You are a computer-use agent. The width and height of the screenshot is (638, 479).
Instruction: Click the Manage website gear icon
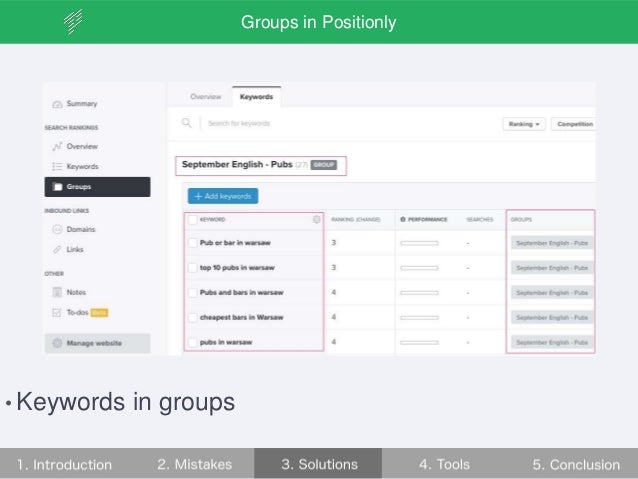click(57, 343)
